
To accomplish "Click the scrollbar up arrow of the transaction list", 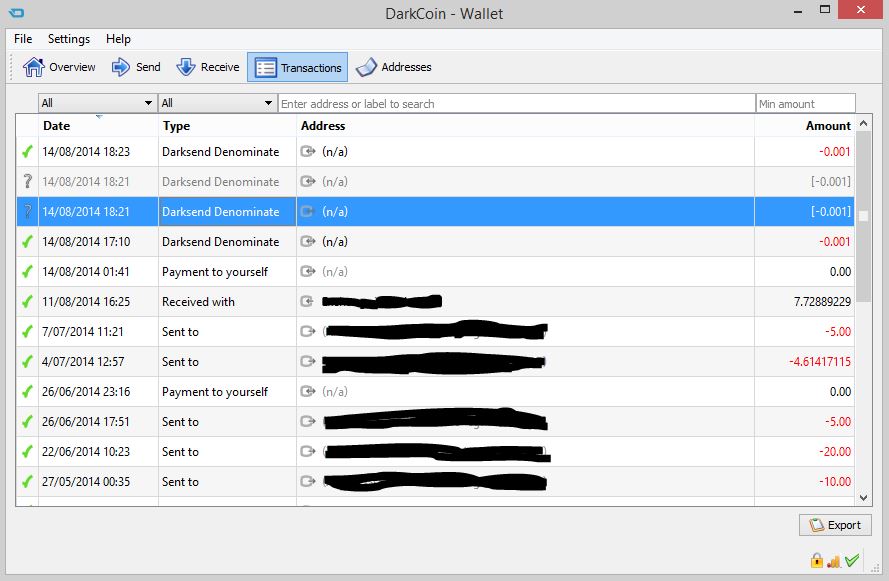I will click(863, 124).
